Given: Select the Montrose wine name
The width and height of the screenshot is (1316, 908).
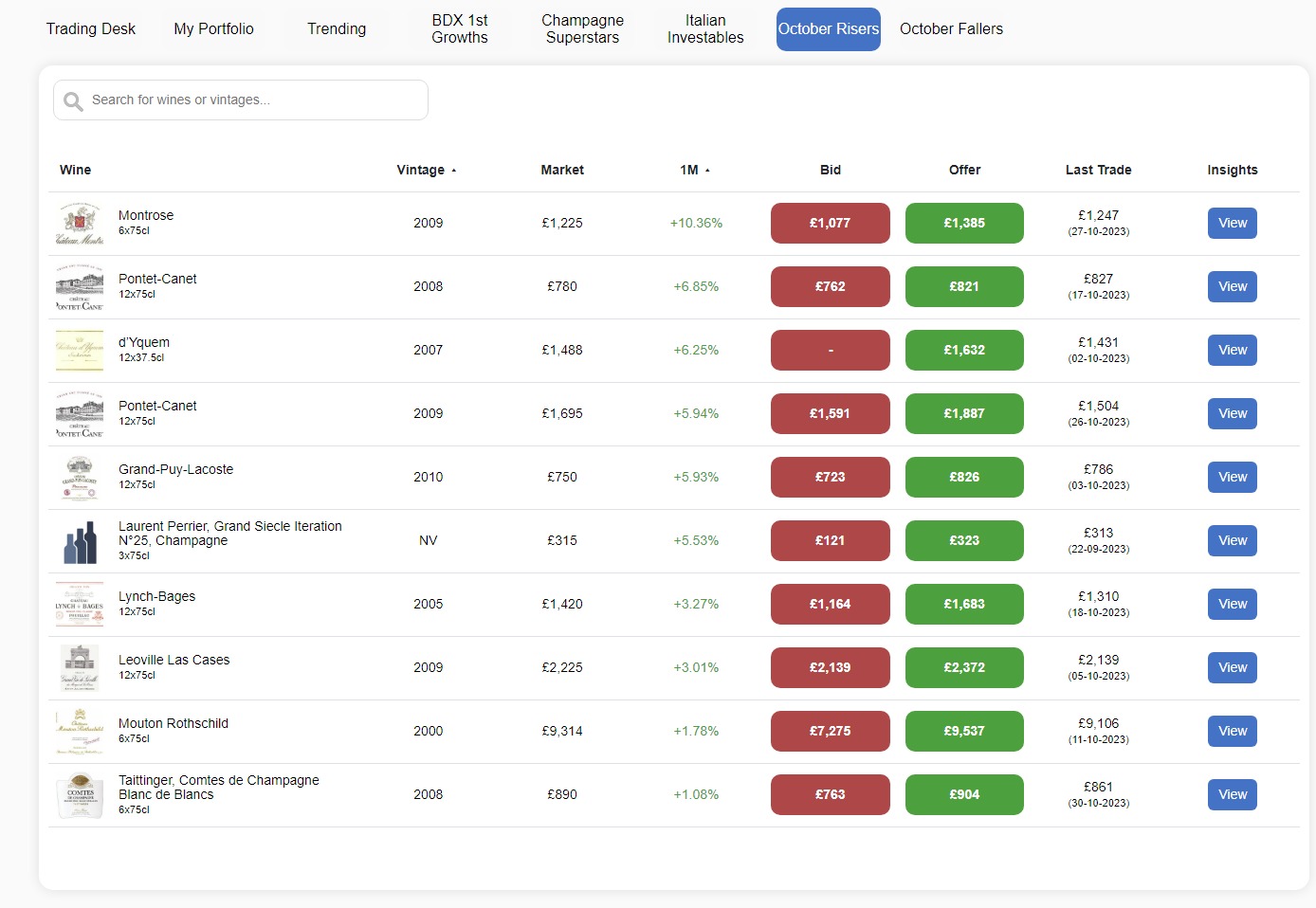Looking at the screenshot, I should [x=146, y=215].
